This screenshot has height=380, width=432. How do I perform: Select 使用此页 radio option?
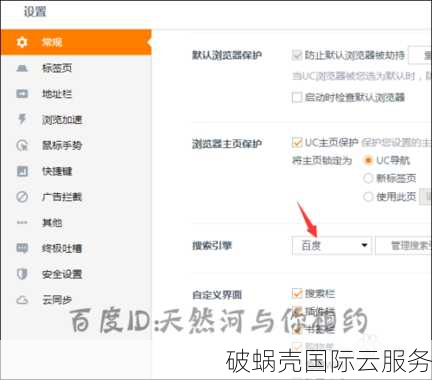[368, 197]
